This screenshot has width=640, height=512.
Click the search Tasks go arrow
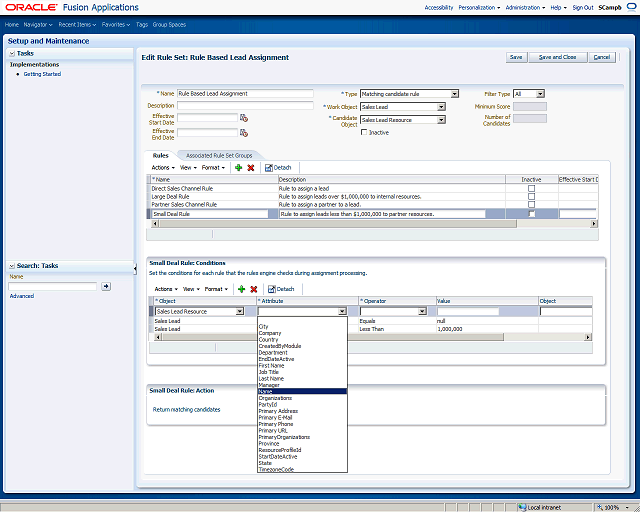pos(106,286)
